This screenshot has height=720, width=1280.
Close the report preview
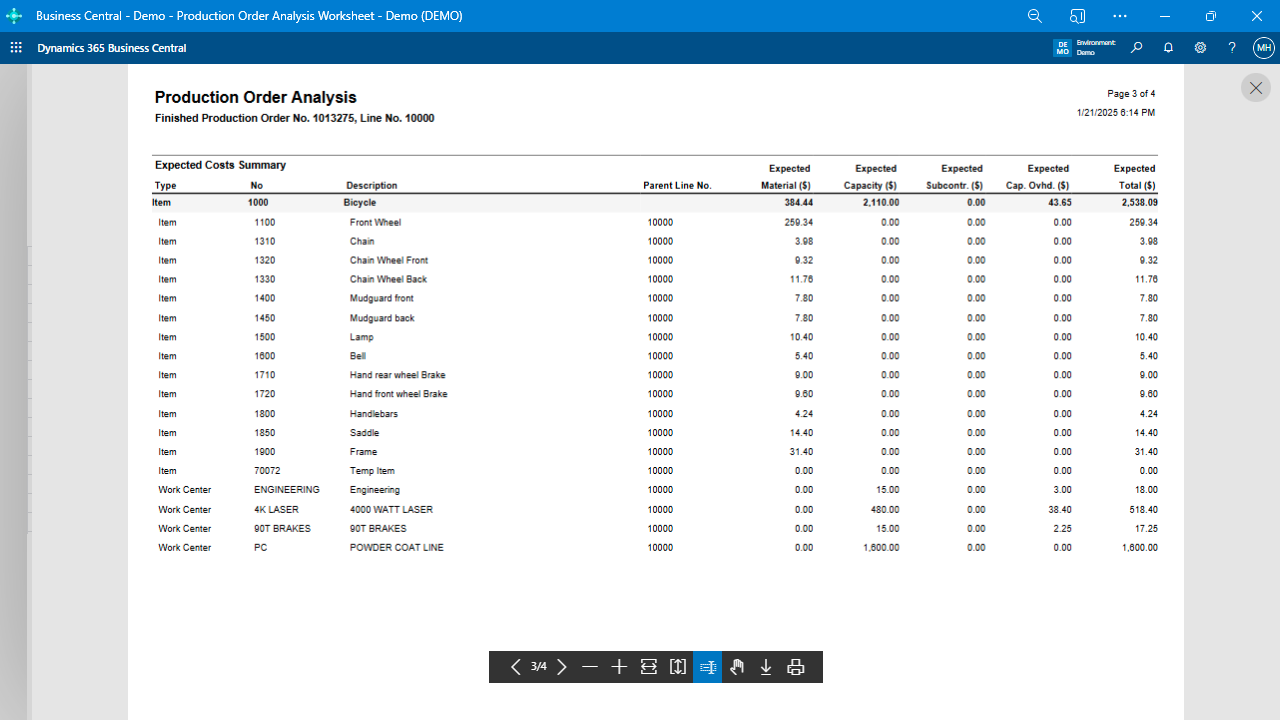point(1256,88)
